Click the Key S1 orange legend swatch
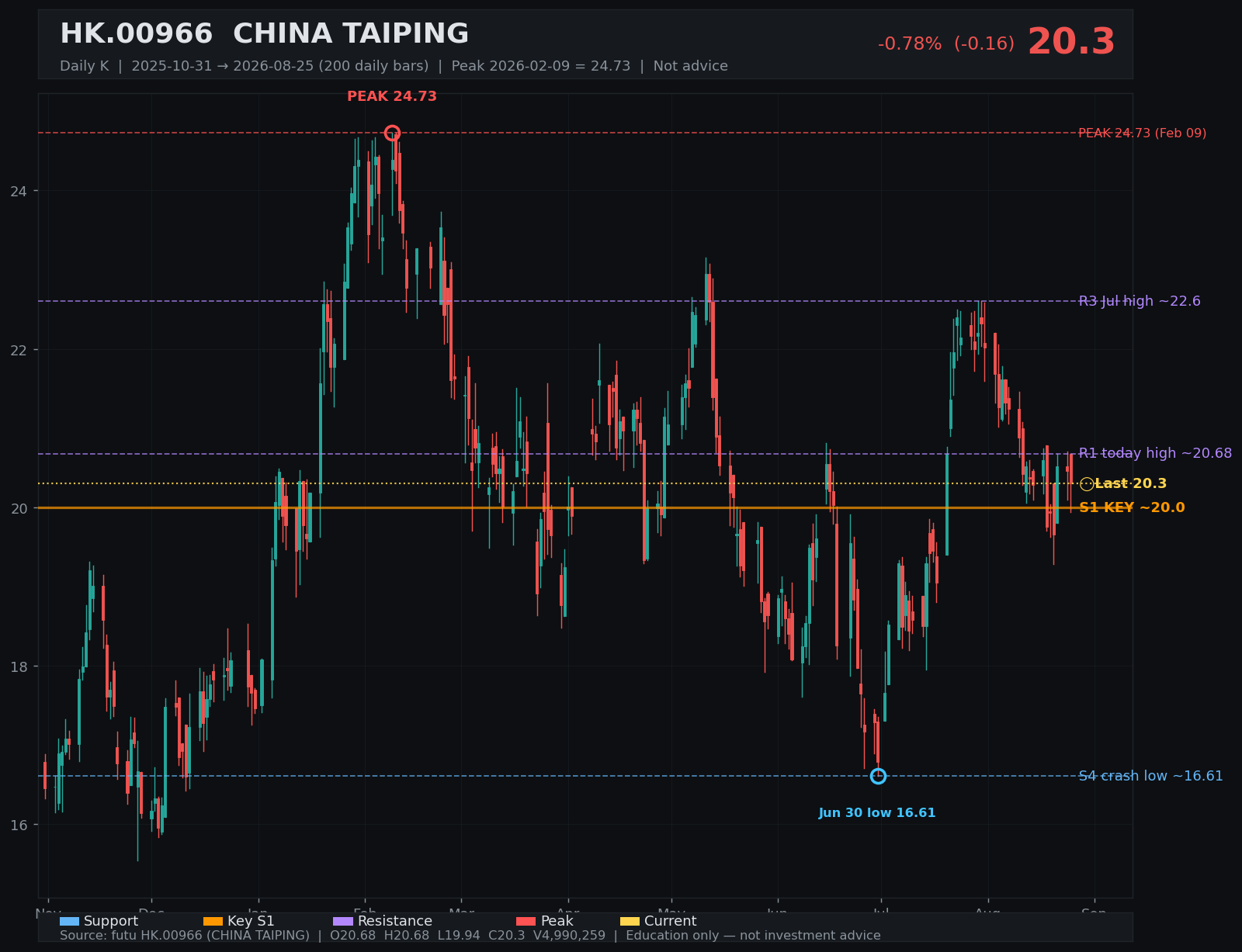Viewport: 1242px width, 952px height. [x=213, y=921]
